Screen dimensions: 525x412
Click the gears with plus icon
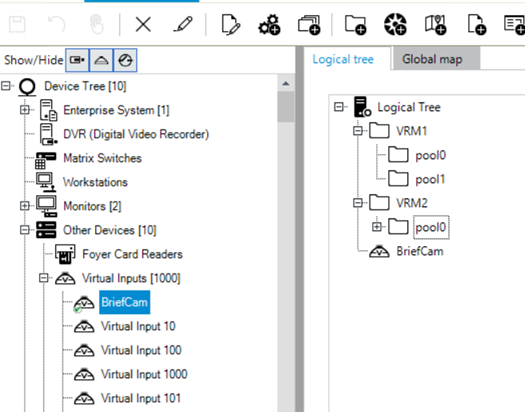click(269, 25)
